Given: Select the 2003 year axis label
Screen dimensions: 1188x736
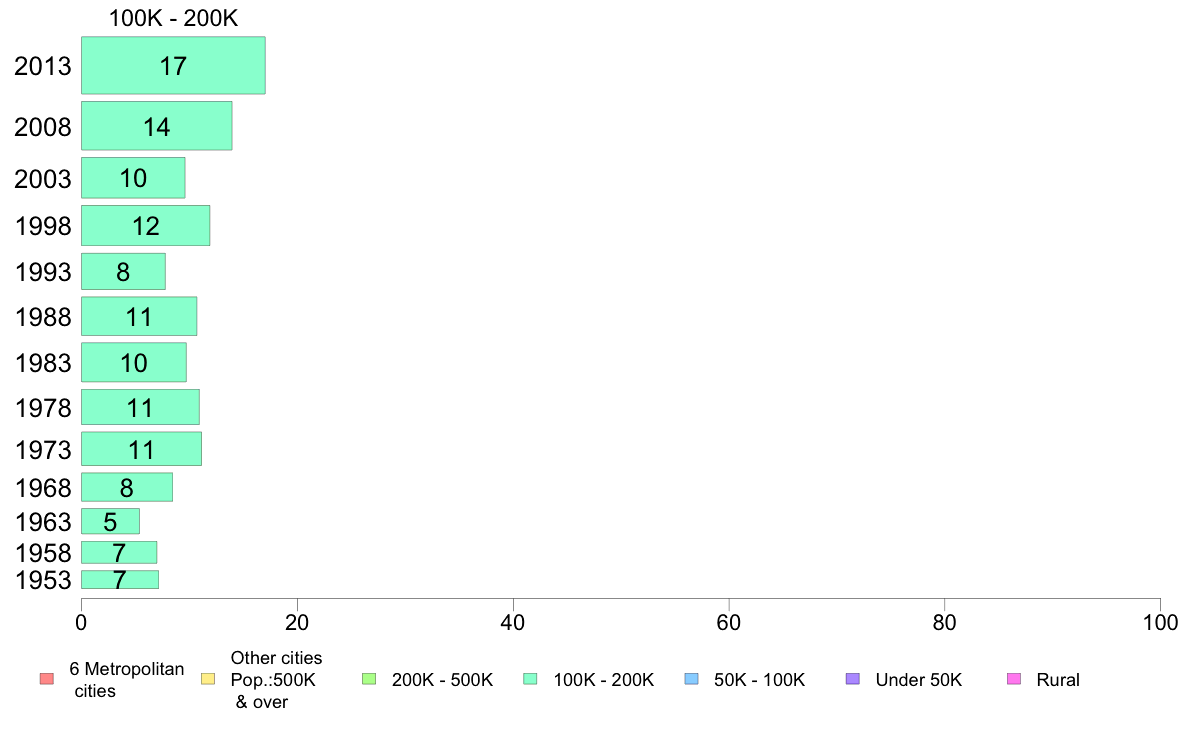Looking at the screenshot, I should (x=43, y=179).
